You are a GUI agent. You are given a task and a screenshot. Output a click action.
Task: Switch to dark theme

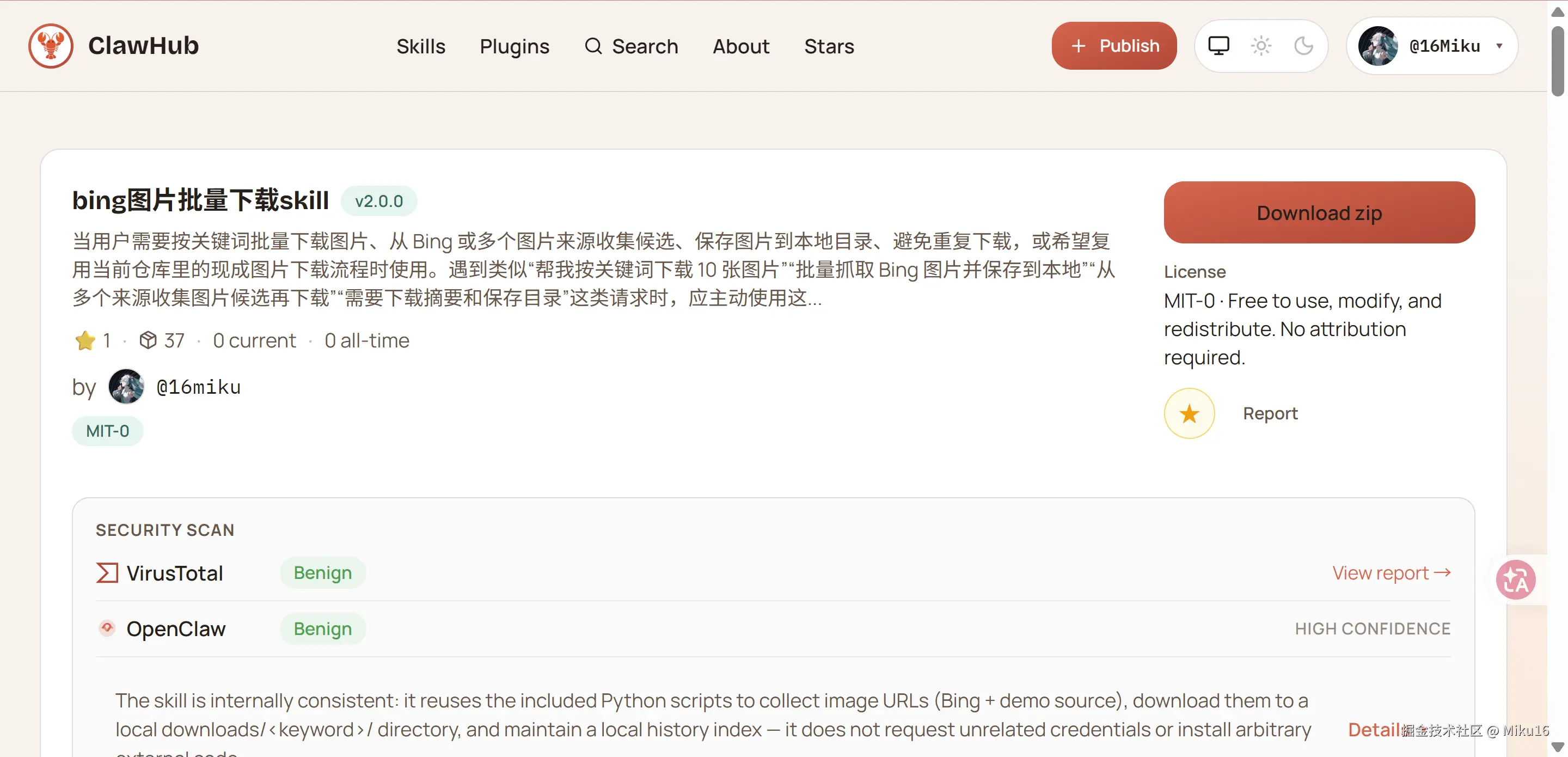point(1303,46)
